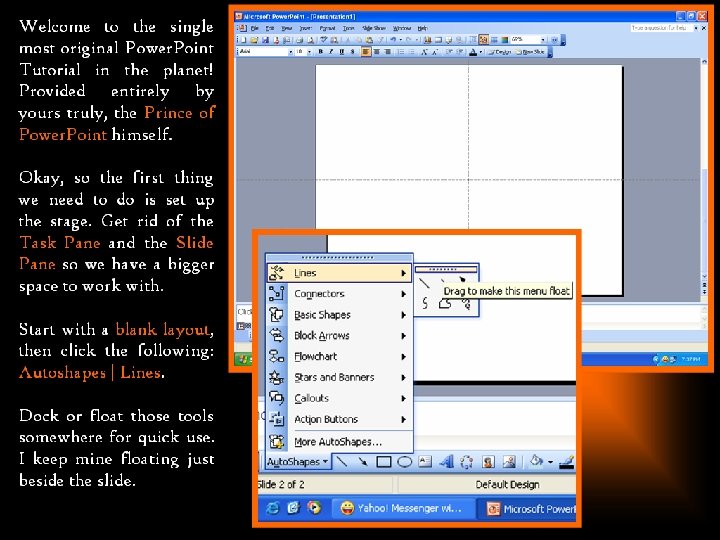Choose Flowchart in the AutoShapes menu
The image size is (720, 540).
(339, 356)
